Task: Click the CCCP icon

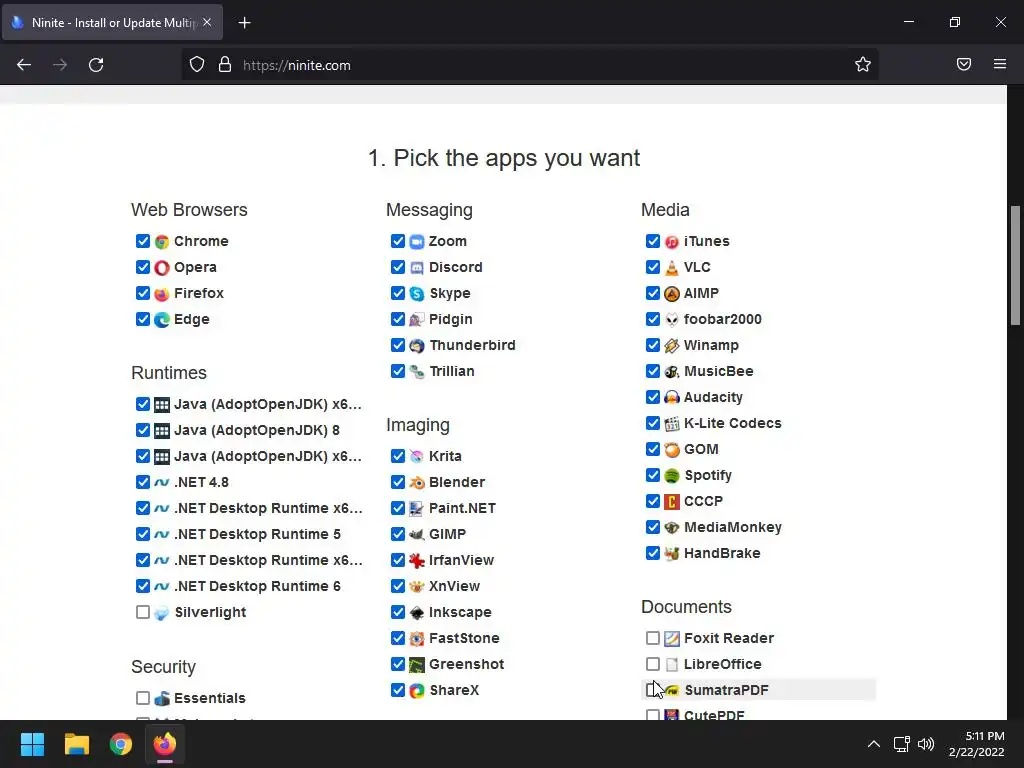Action: [x=672, y=502]
